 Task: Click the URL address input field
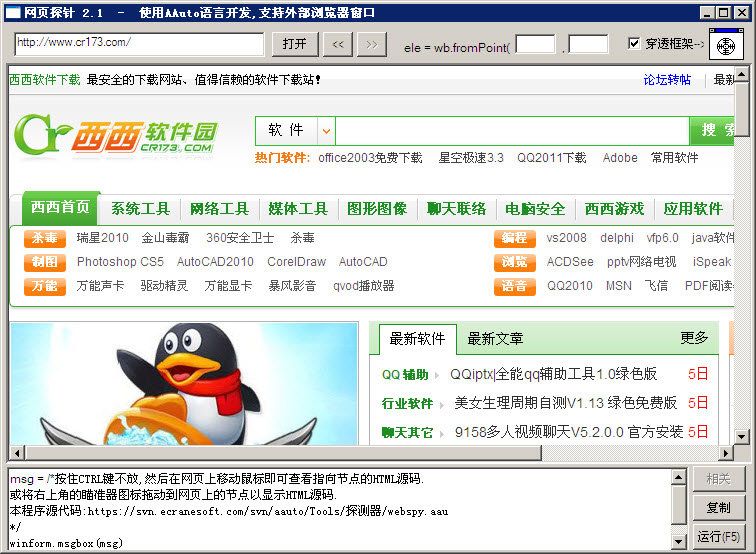pyautogui.click(x=139, y=44)
